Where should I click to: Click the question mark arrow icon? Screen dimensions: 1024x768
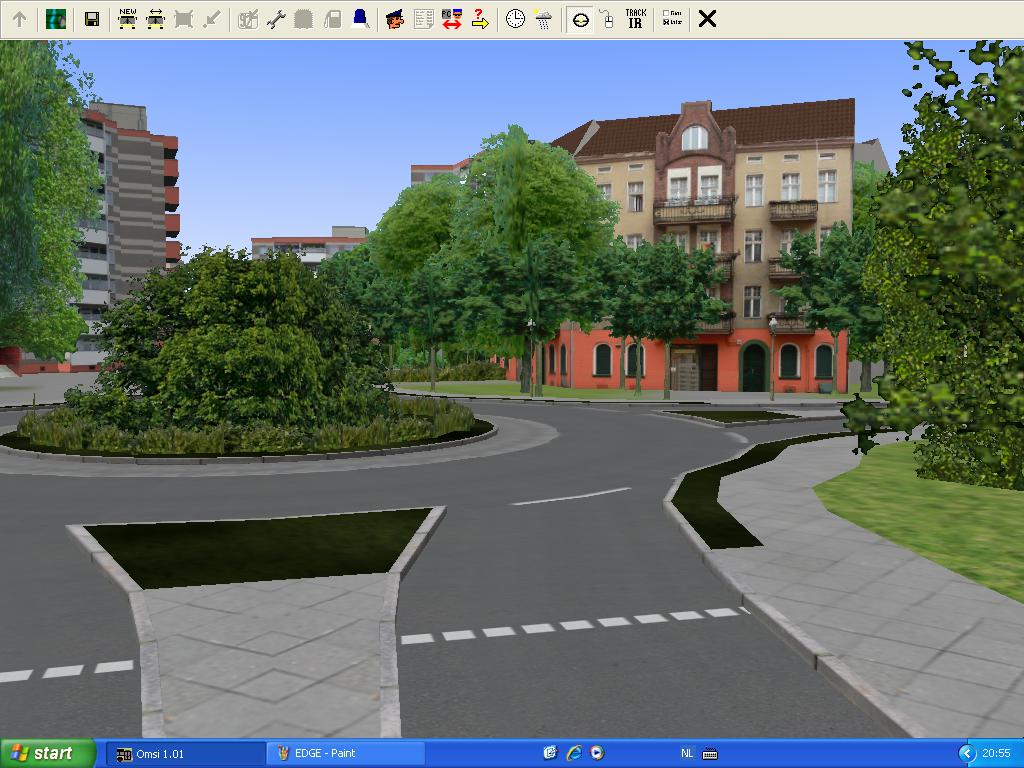pos(480,18)
